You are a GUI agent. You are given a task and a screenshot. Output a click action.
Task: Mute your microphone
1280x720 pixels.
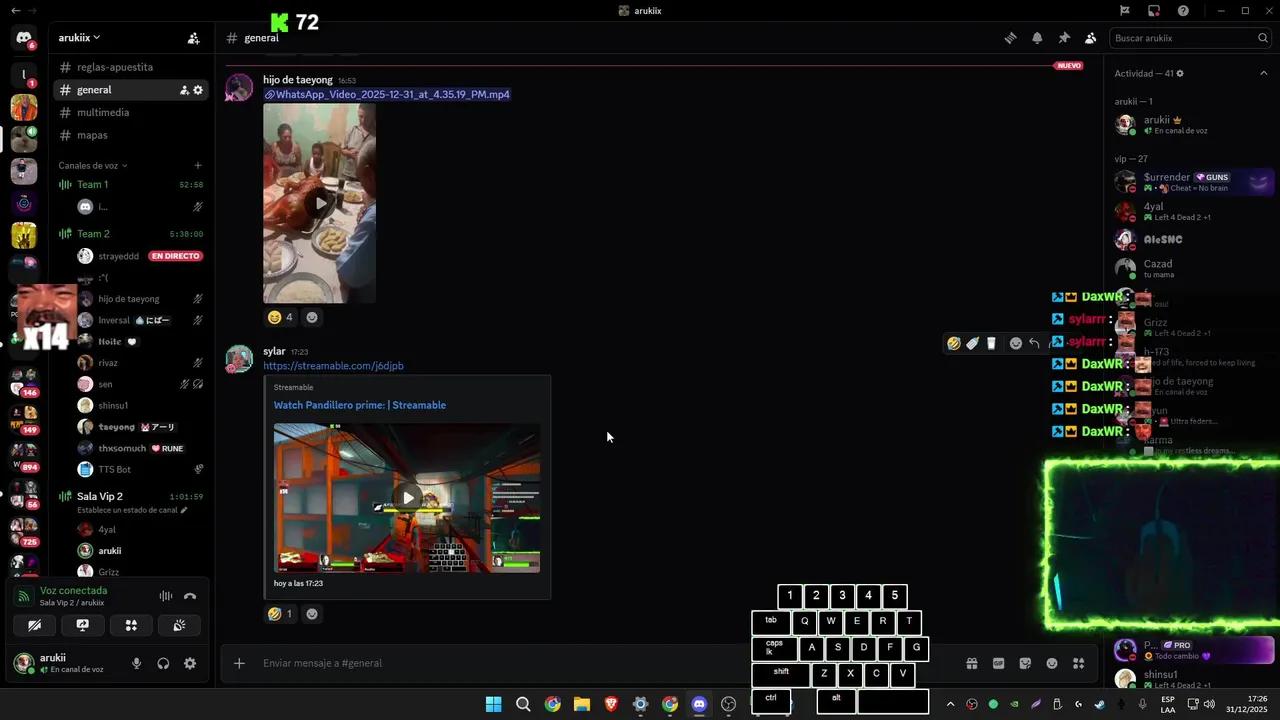136,663
